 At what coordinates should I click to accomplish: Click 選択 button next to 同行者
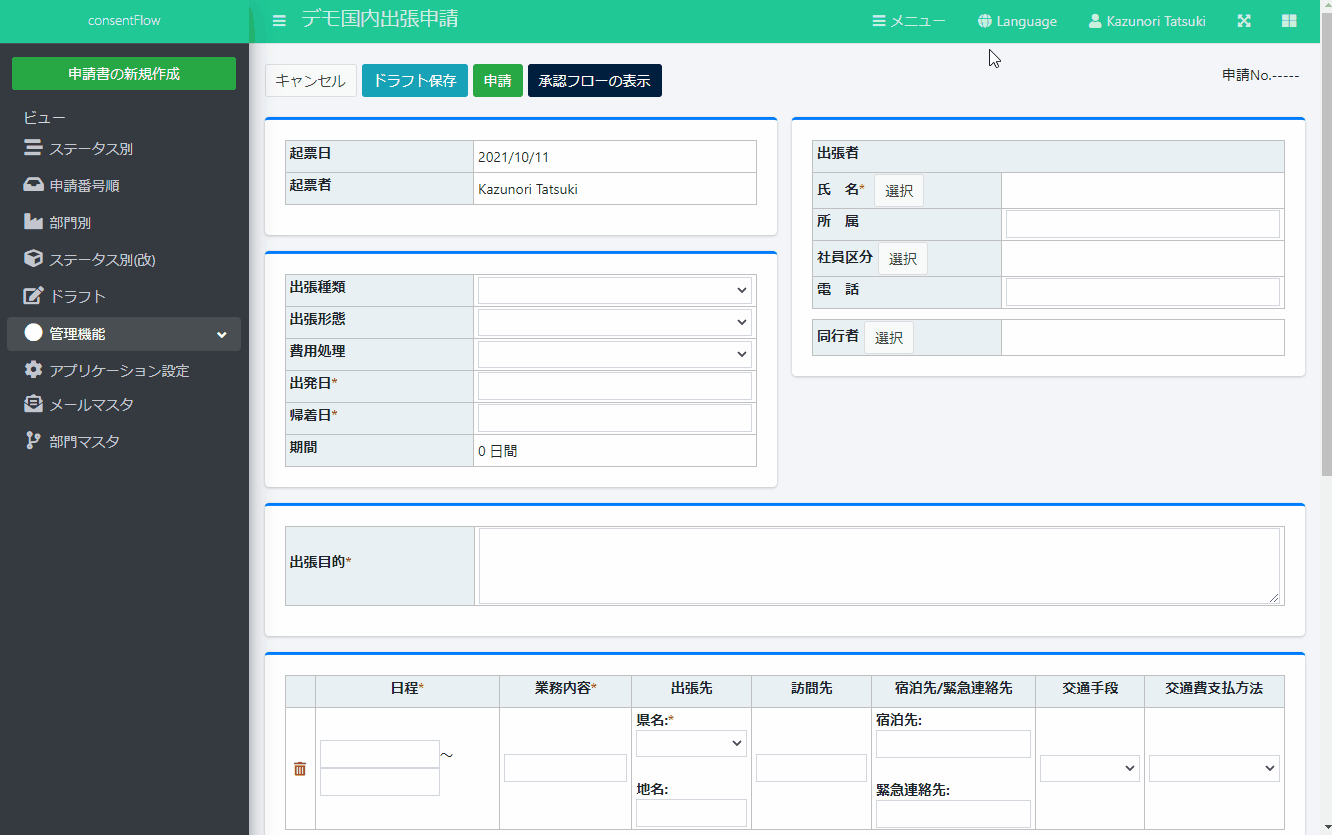click(x=889, y=338)
